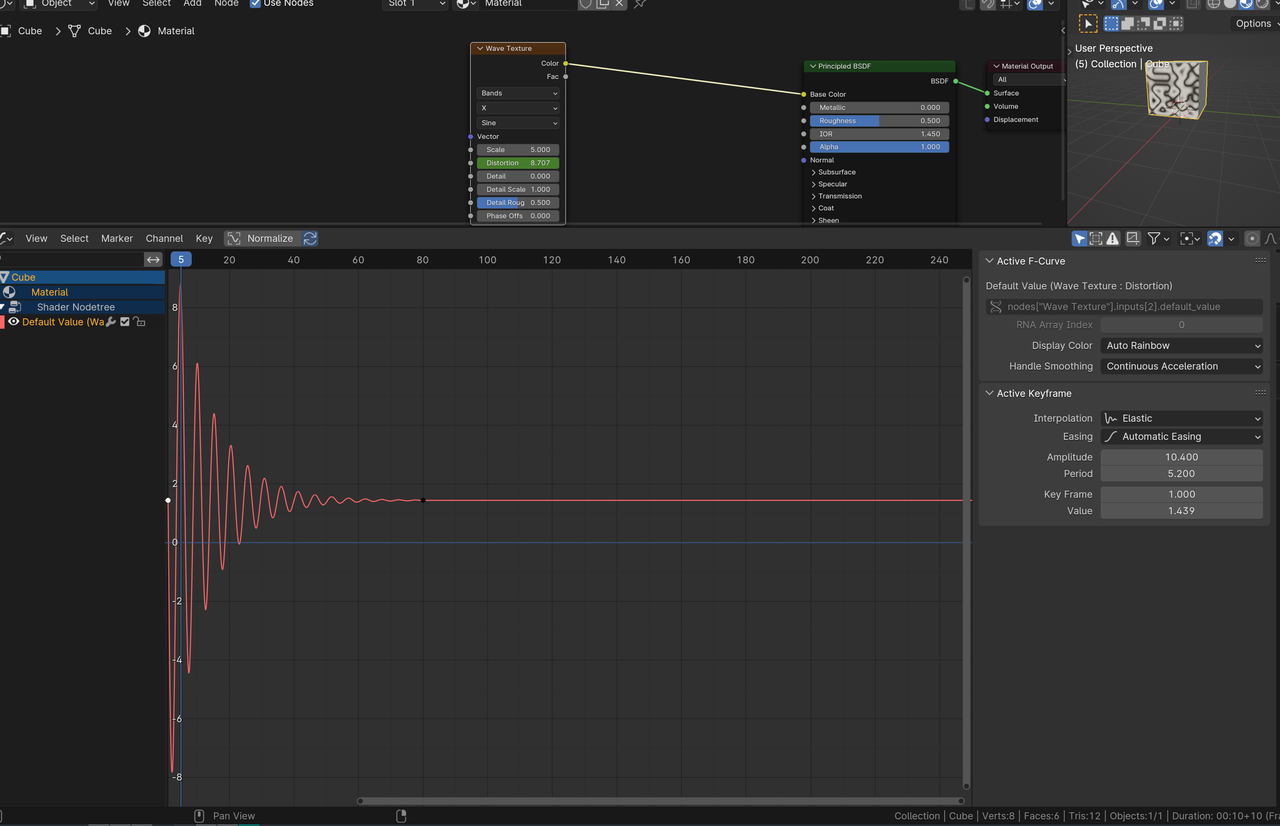This screenshot has width=1280, height=826.
Task: Click the normalization refresh icon next to Normalize
Action: 310,238
